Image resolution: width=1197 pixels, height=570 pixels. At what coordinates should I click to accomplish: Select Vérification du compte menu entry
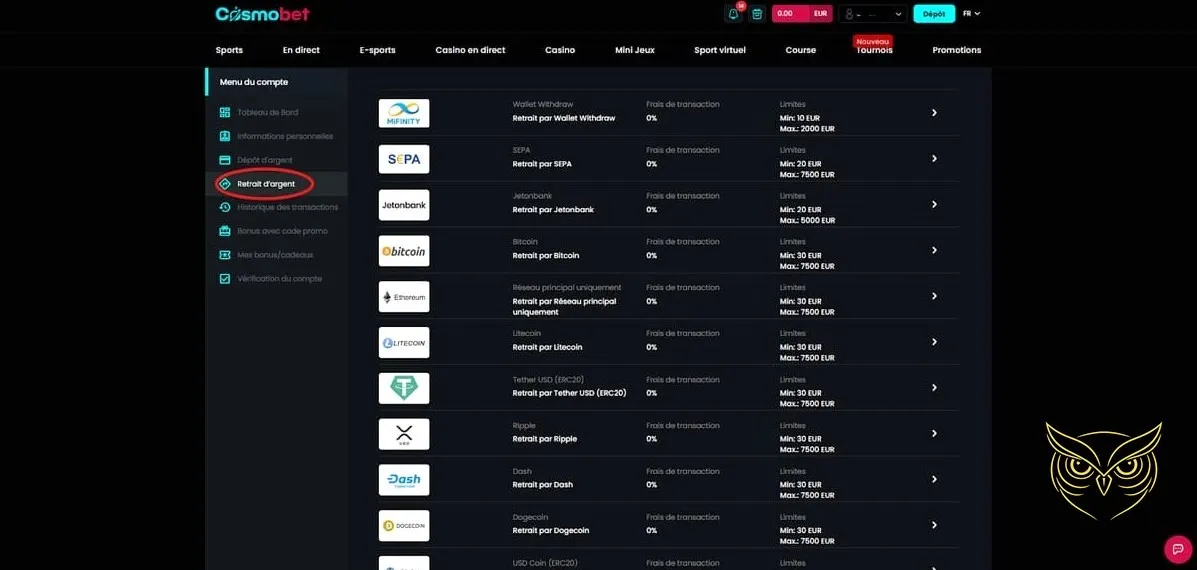coord(279,279)
